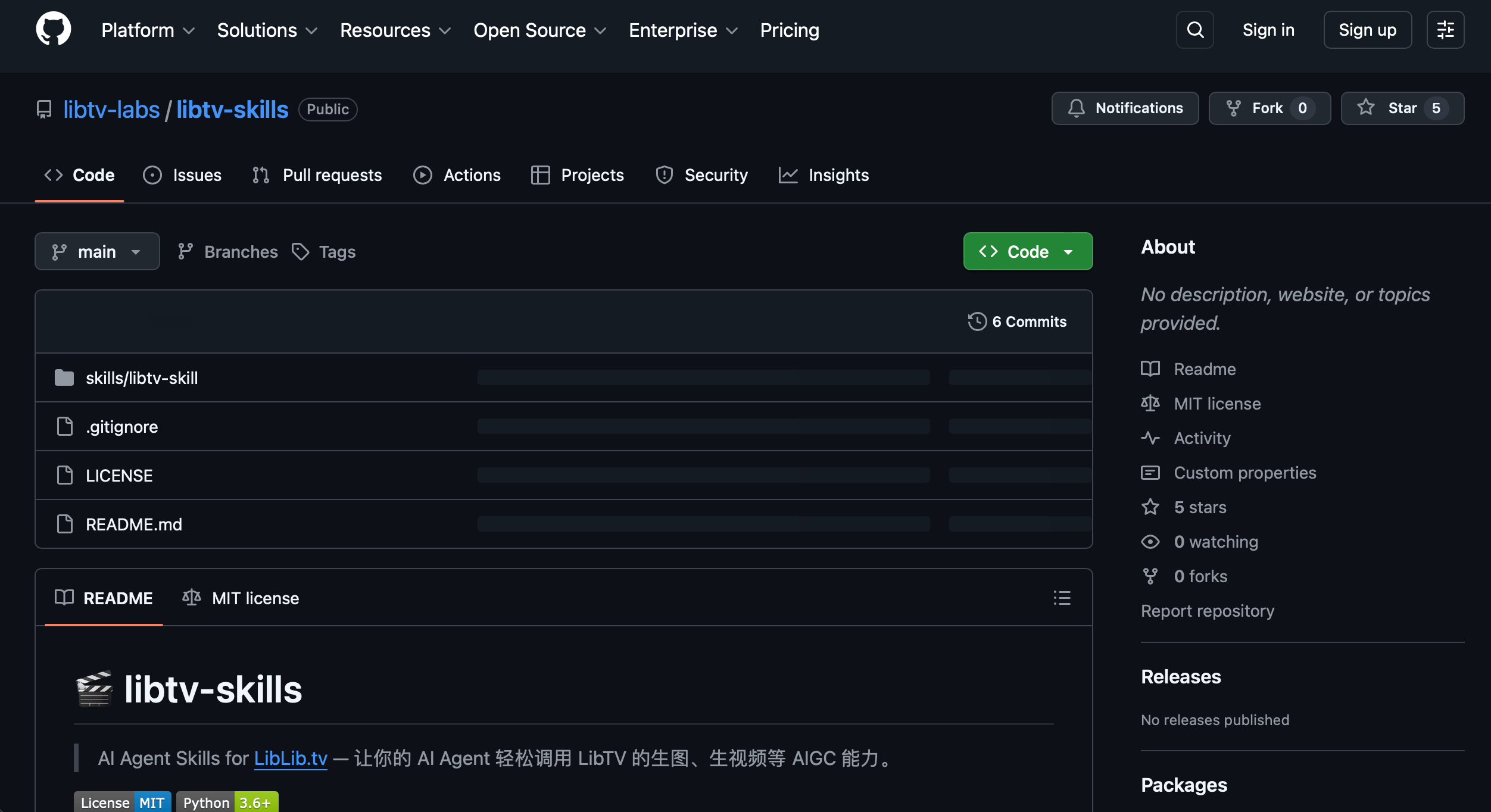Click the Custom properties note icon
Screen dimensions: 1491x812
[1150, 473]
